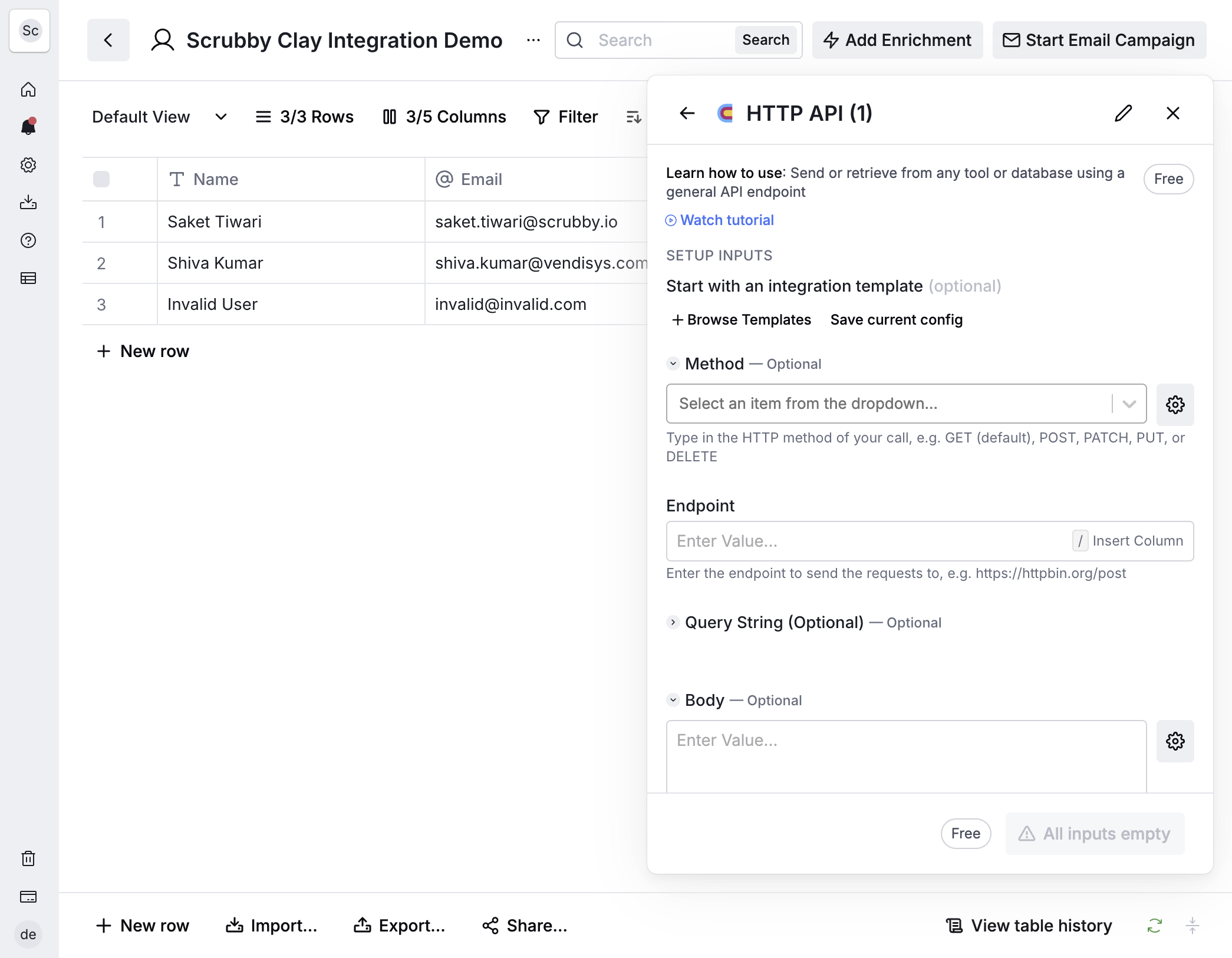Viewport: 1232px width, 958px height.
Task: Open the notifications bell
Action: (28, 126)
